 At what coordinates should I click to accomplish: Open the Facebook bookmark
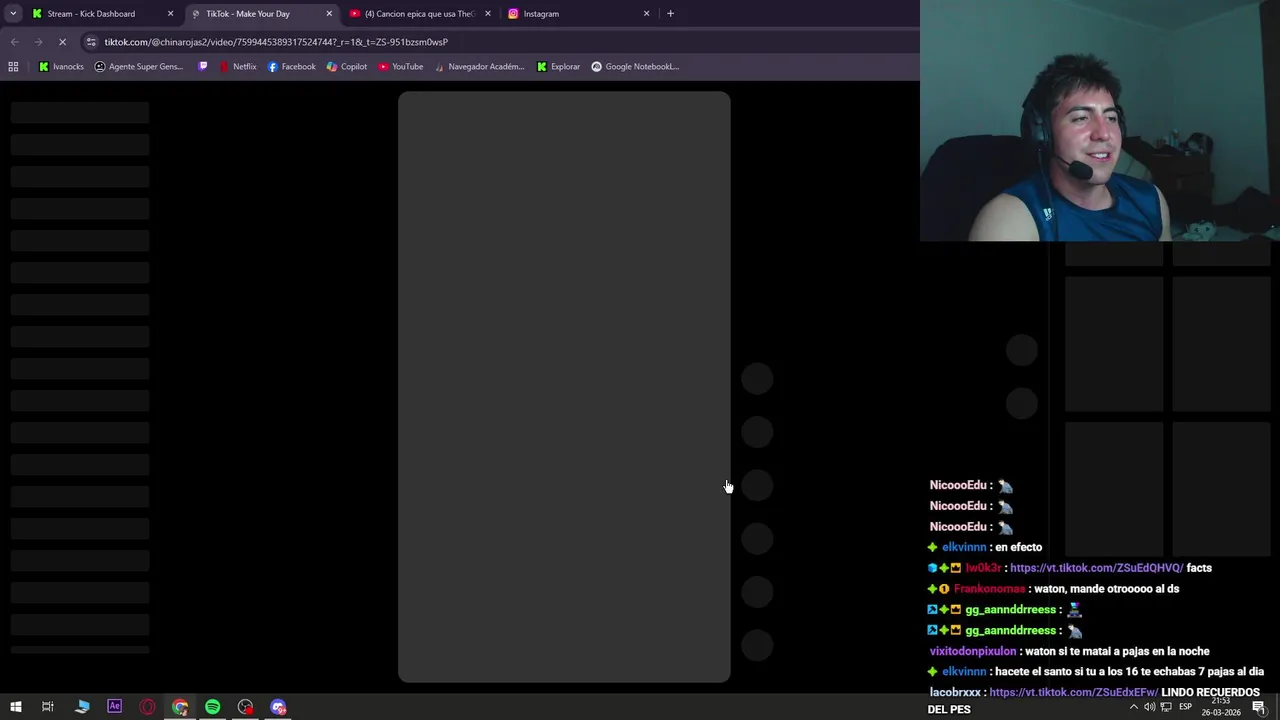[x=291, y=67]
